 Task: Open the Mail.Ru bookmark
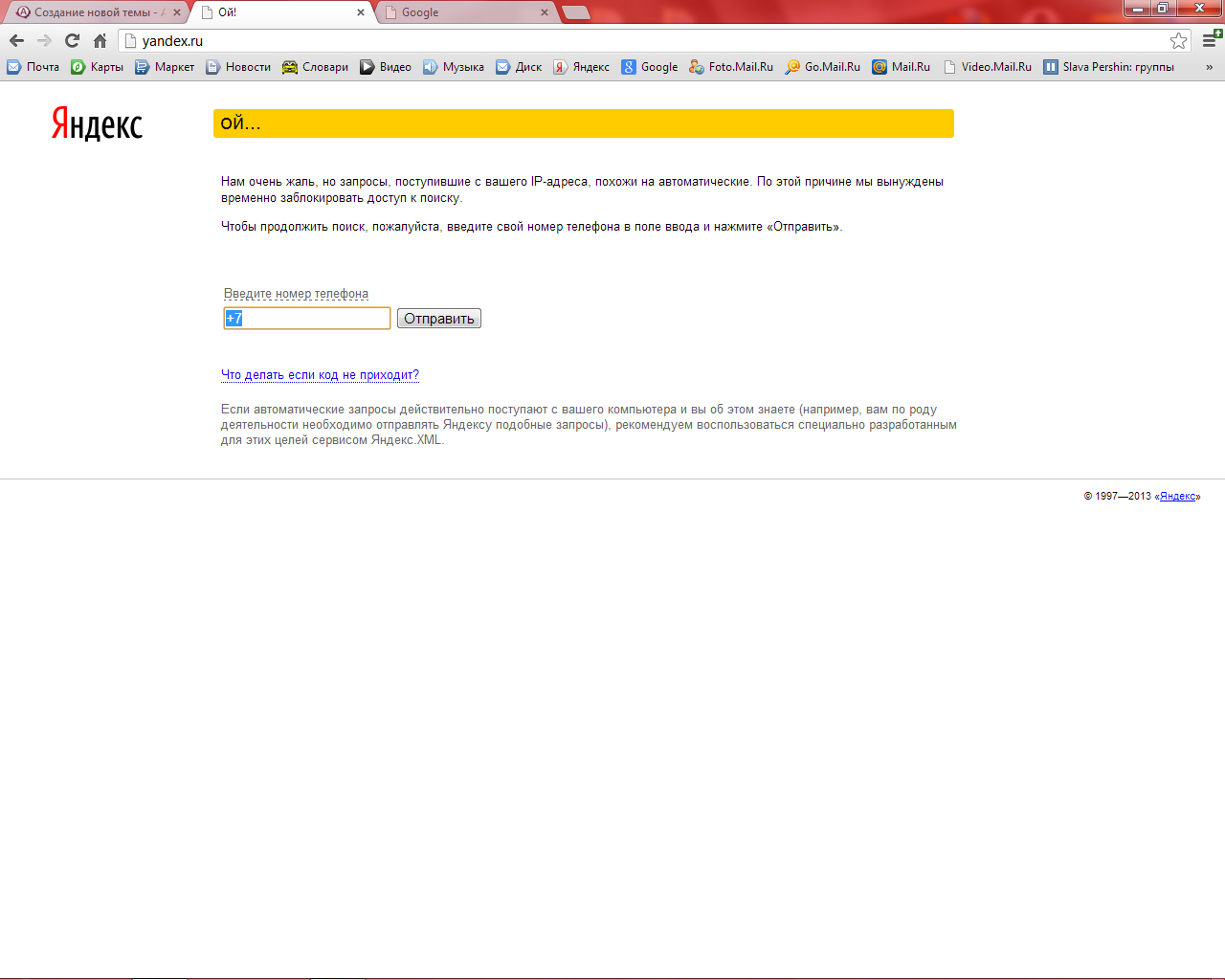click(x=902, y=67)
